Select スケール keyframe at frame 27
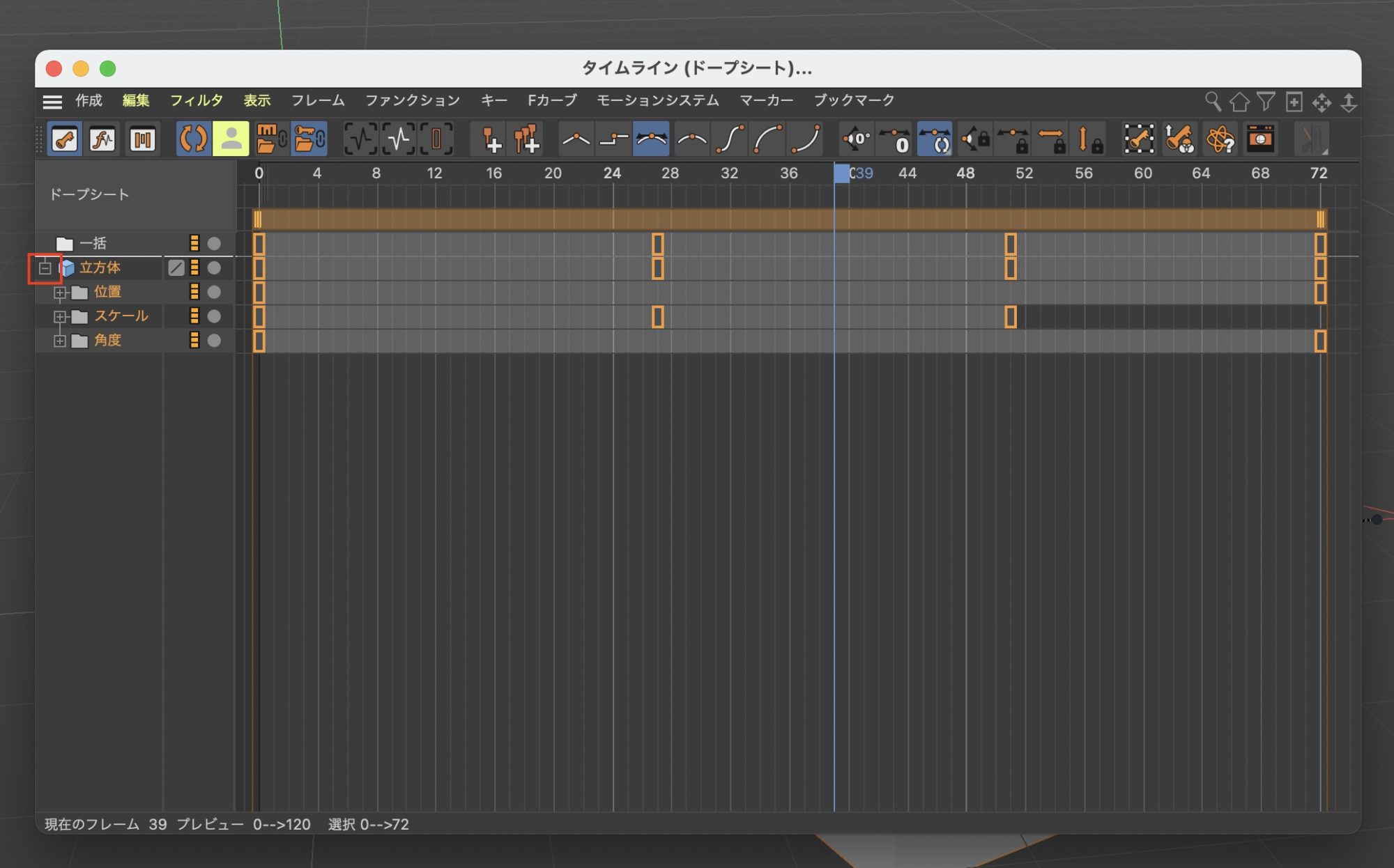Screen dimensions: 1394x868 (x=657, y=317)
